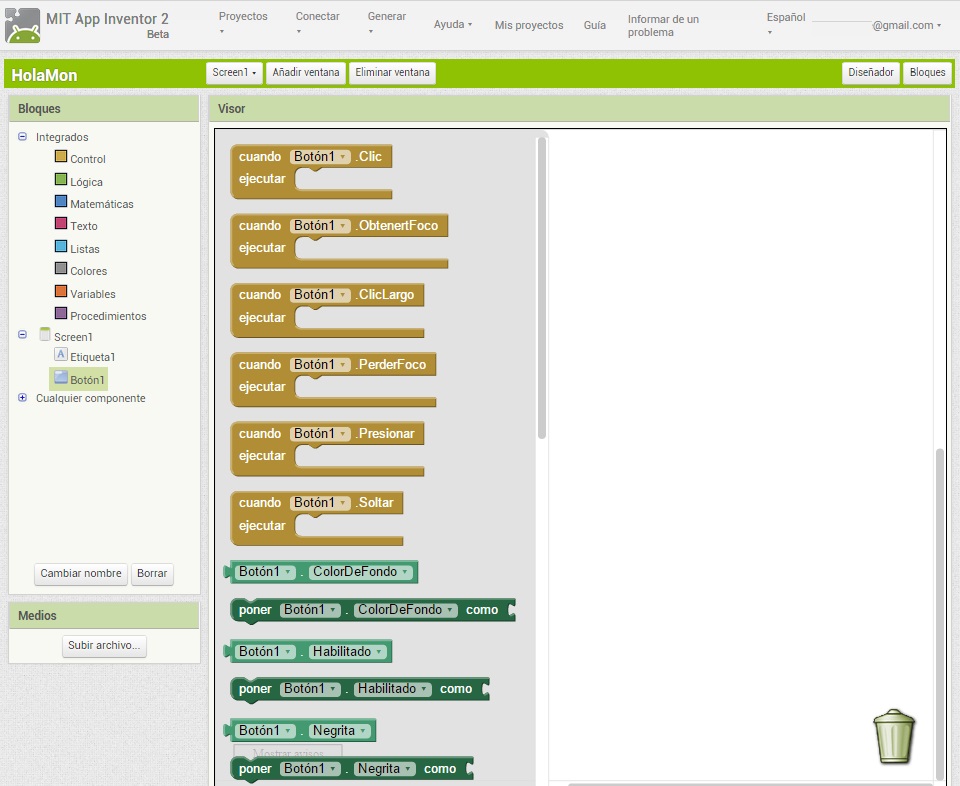The height and width of the screenshot is (786, 960).
Task: Click the Subir archivo button
Action: pos(104,646)
